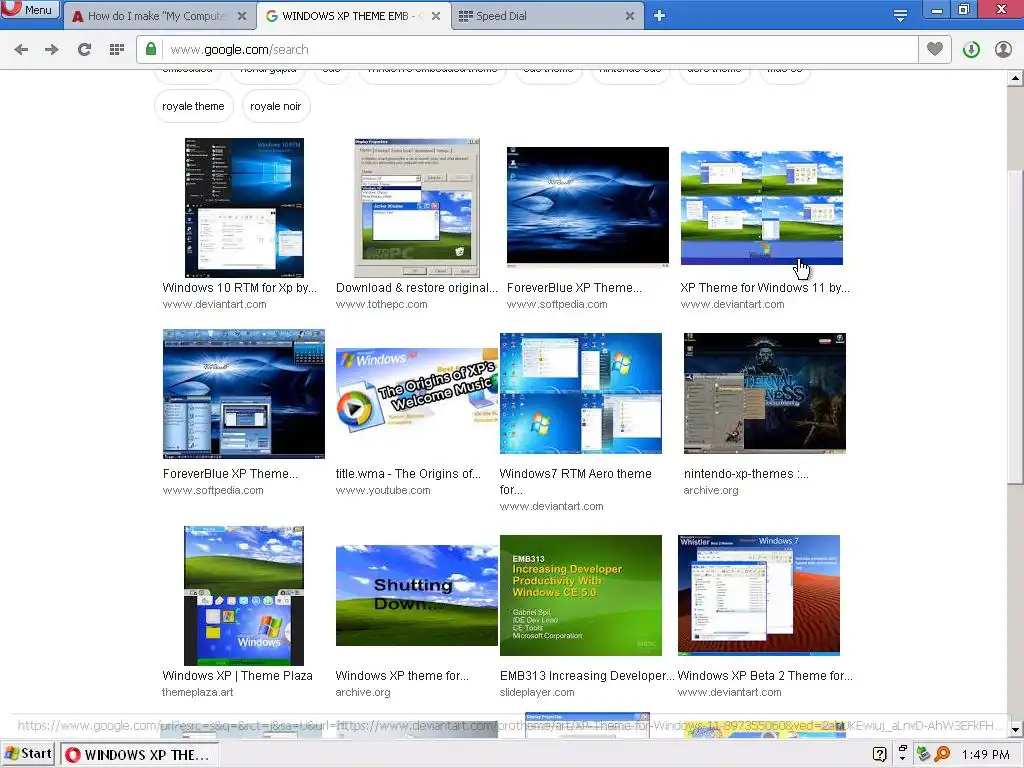Open the EMB313 green slide thumbnail
This screenshot has width=1024, height=768.
(581, 596)
